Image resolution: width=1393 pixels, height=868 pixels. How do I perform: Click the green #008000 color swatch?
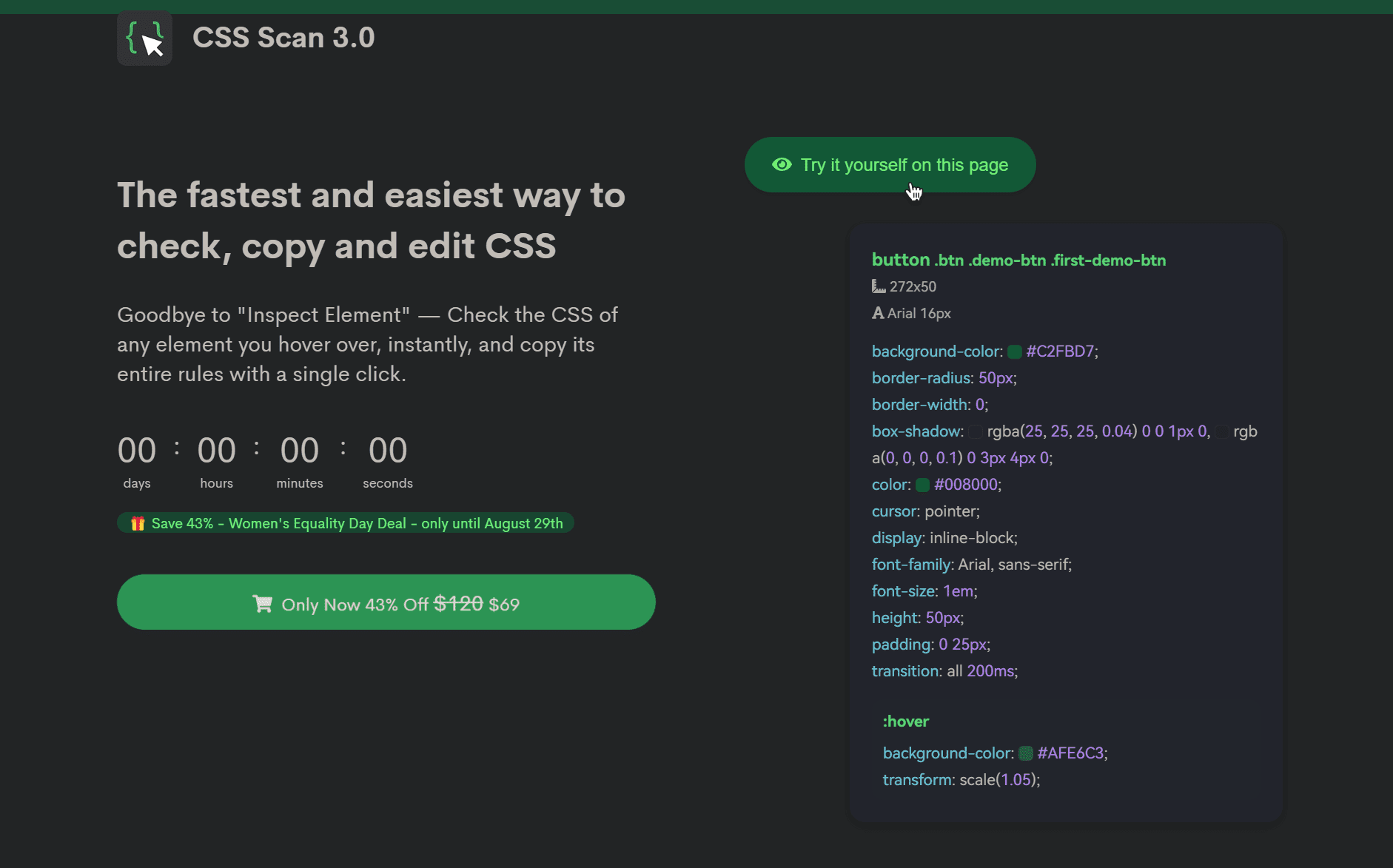coord(922,485)
